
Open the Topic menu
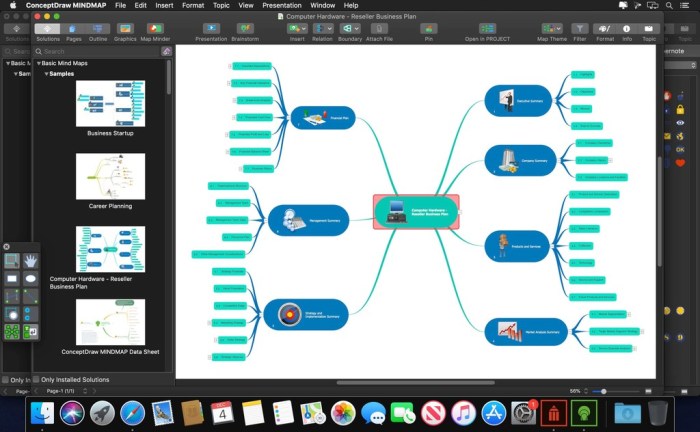point(220,5)
